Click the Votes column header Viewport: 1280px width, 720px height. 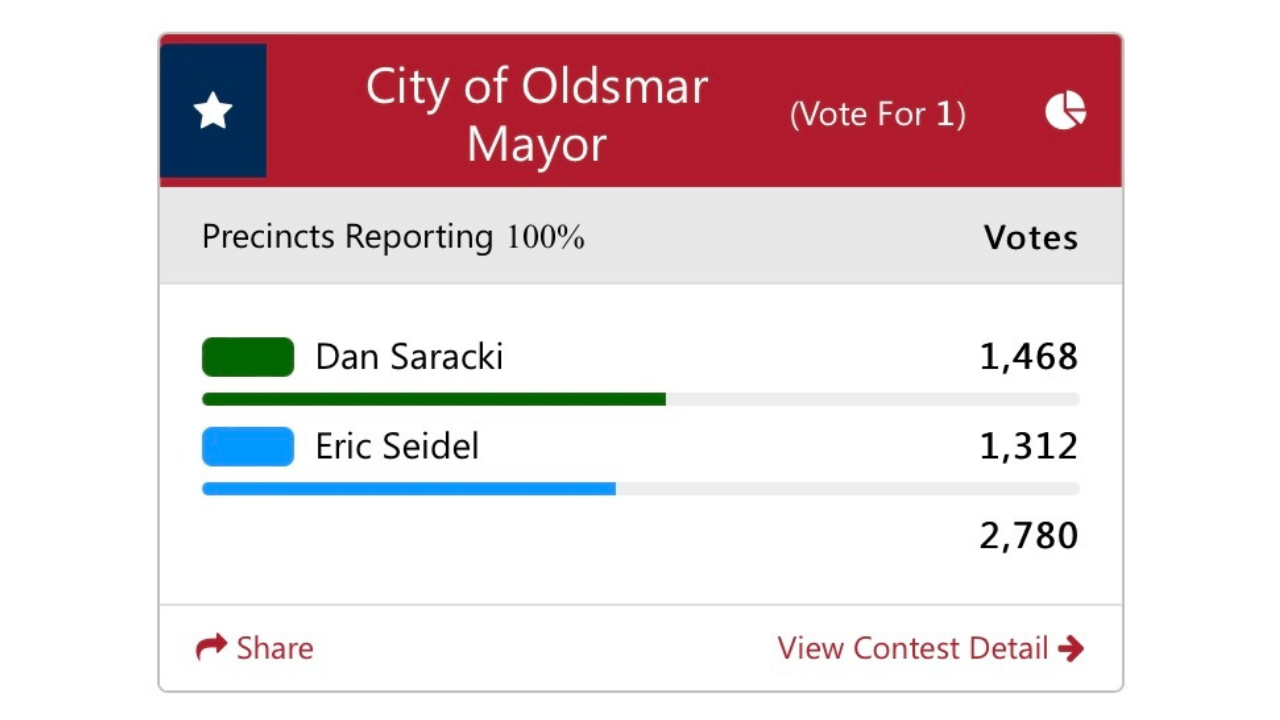pyautogui.click(x=1031, y=237)
